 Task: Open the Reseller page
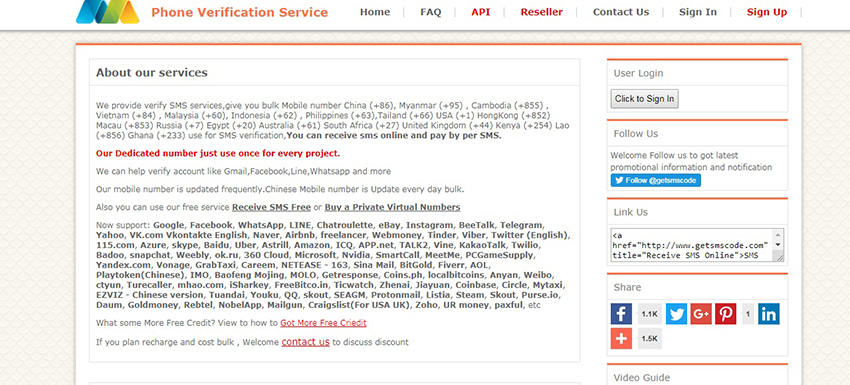[x=542, y=12]
